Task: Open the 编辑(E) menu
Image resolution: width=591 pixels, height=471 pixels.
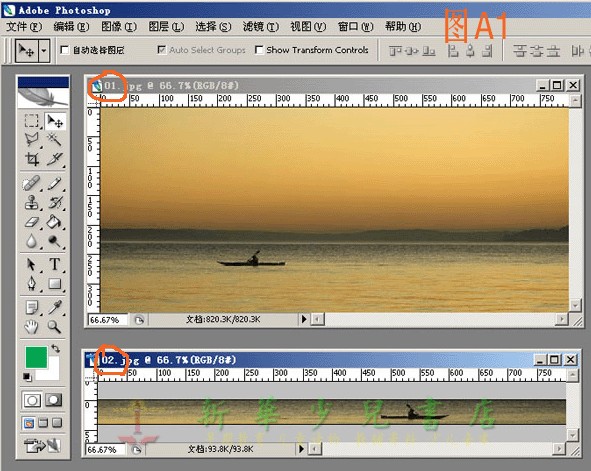Action: point(71,27)
